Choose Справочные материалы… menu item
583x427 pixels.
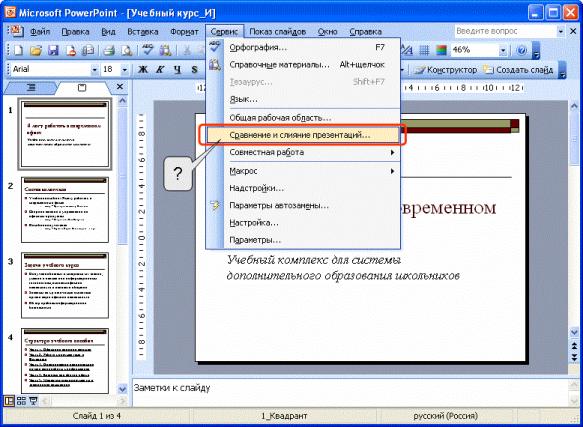[303, 65]
